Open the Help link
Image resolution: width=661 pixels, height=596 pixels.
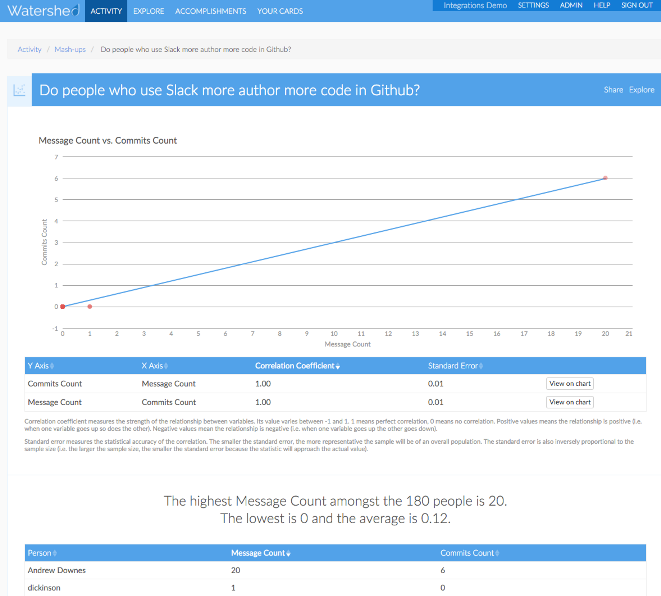point(602,5)
